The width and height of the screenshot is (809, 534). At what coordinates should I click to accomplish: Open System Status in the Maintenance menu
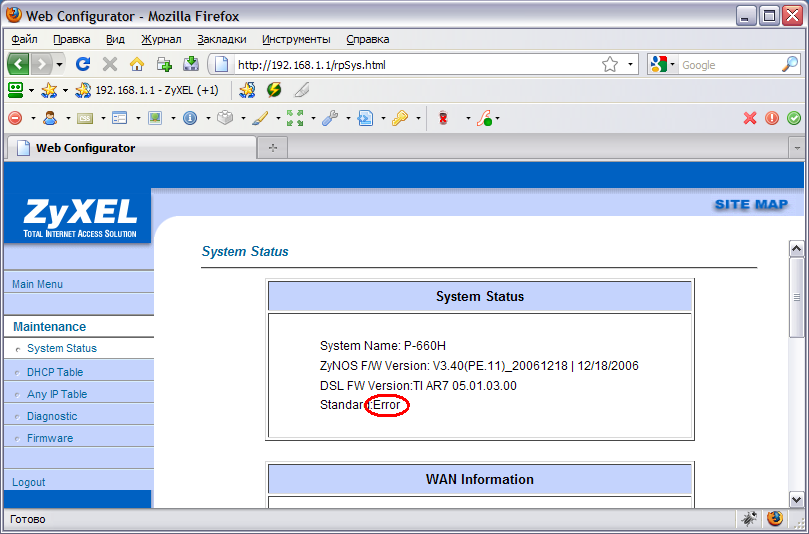pos(62,348)
